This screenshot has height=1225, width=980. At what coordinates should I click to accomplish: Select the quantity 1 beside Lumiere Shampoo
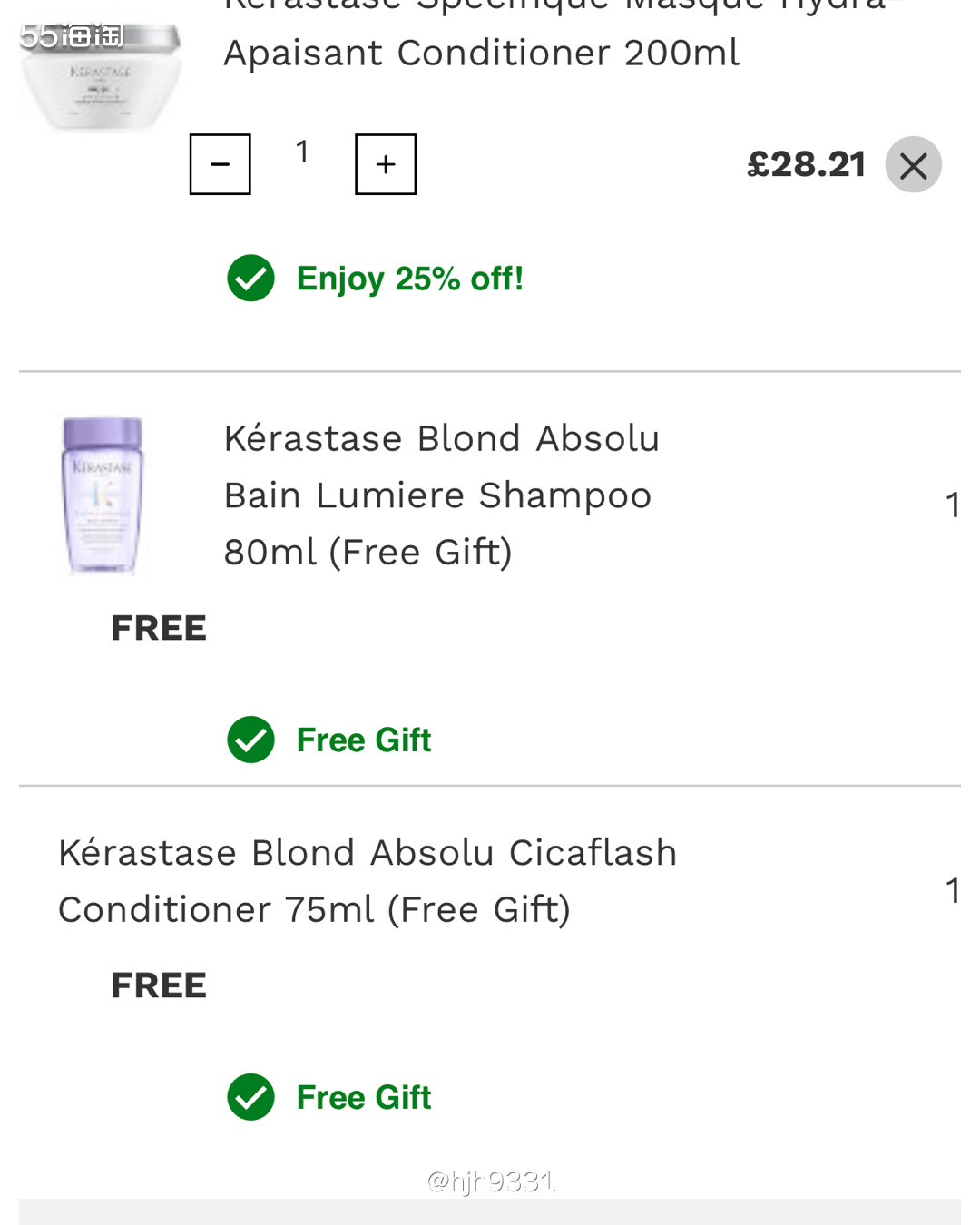click(x=953, y=505)
